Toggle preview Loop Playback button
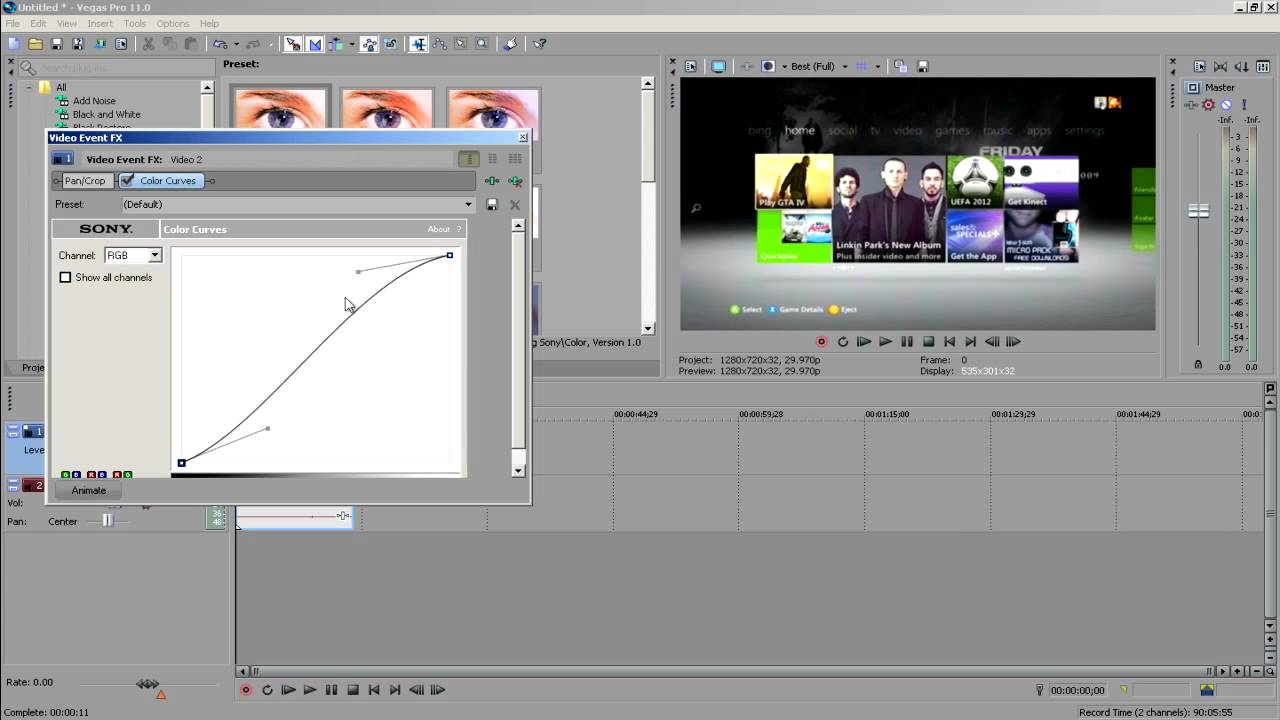1280x720 pixels. [x=843, y=341]
